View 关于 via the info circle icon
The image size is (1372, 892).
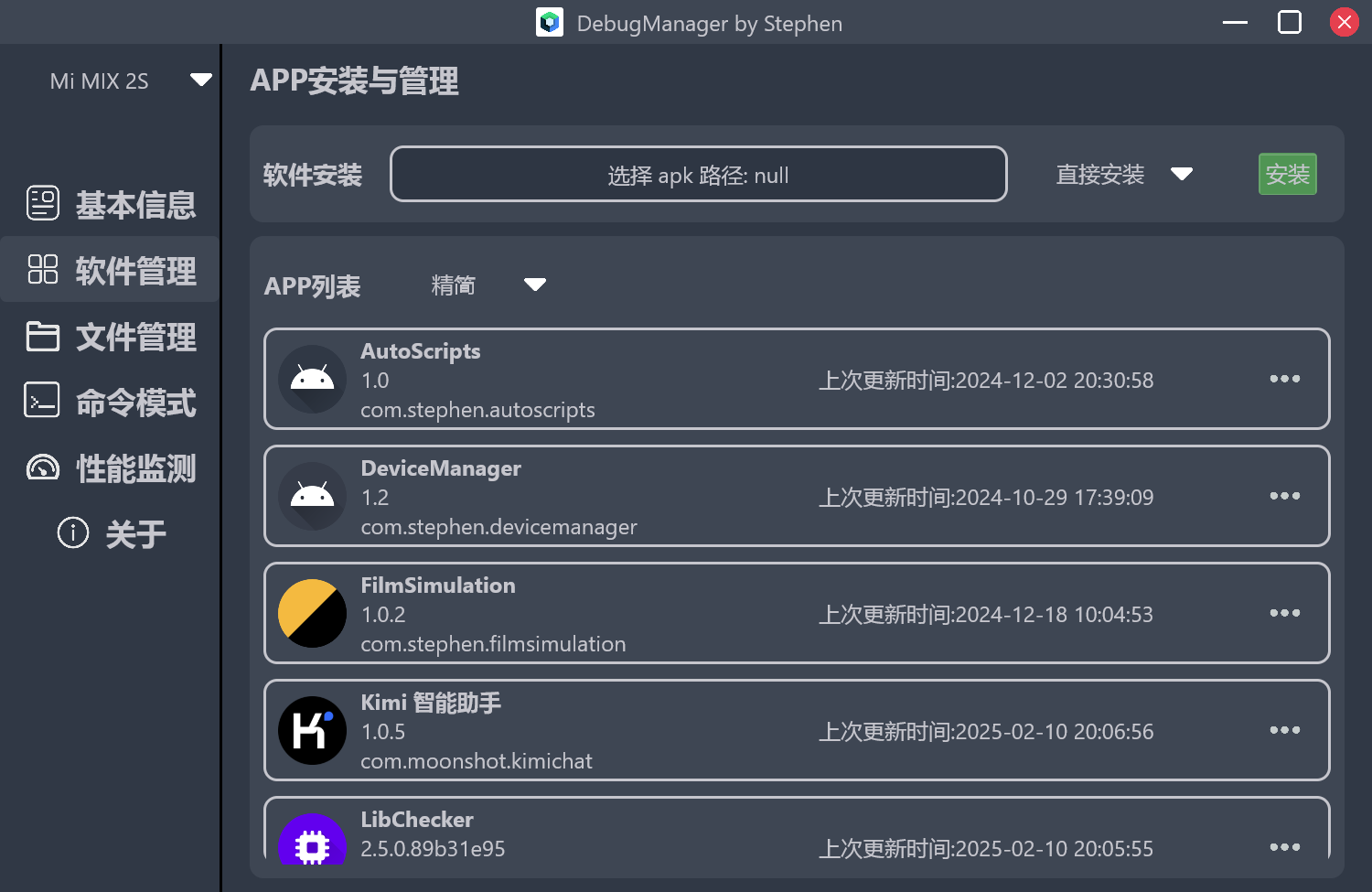72,532
